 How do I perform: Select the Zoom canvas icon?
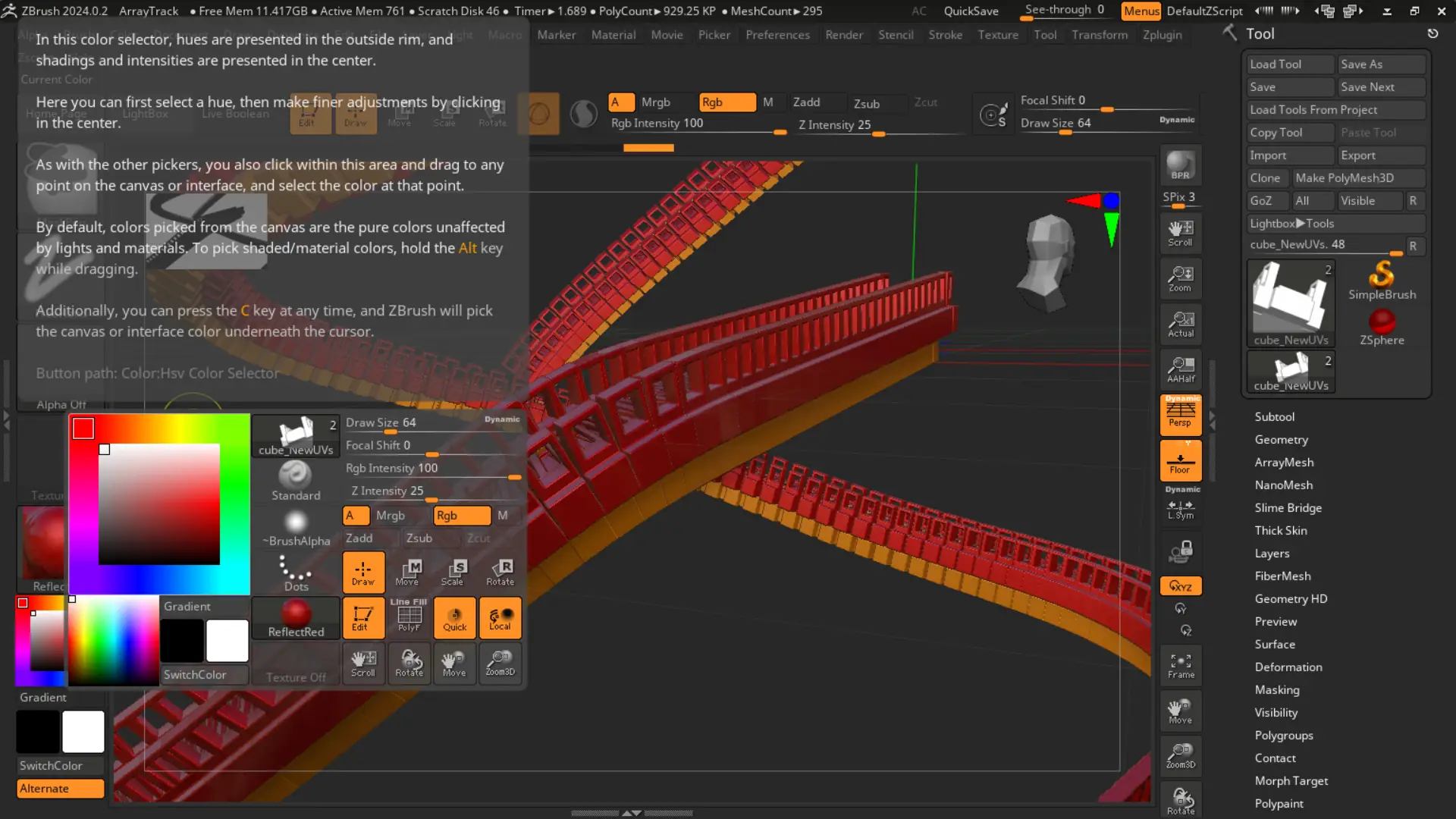1180,278
